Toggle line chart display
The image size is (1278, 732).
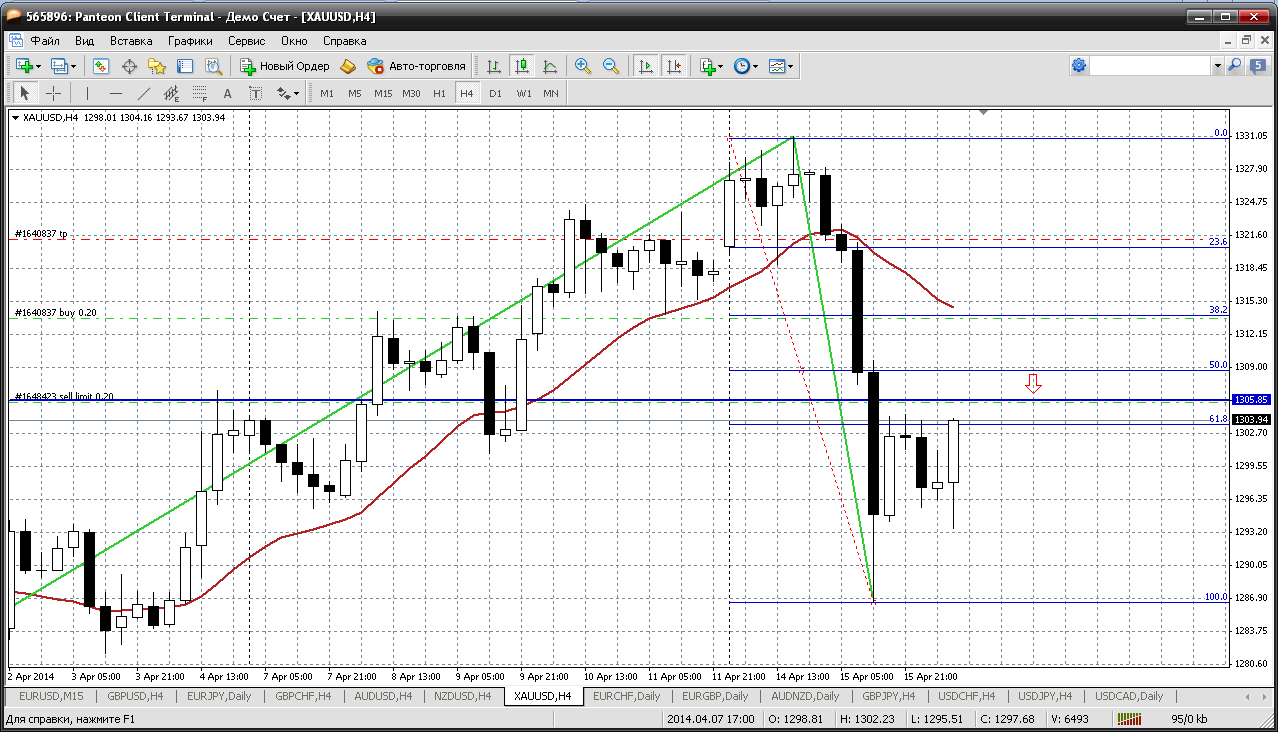coord(549,66)
